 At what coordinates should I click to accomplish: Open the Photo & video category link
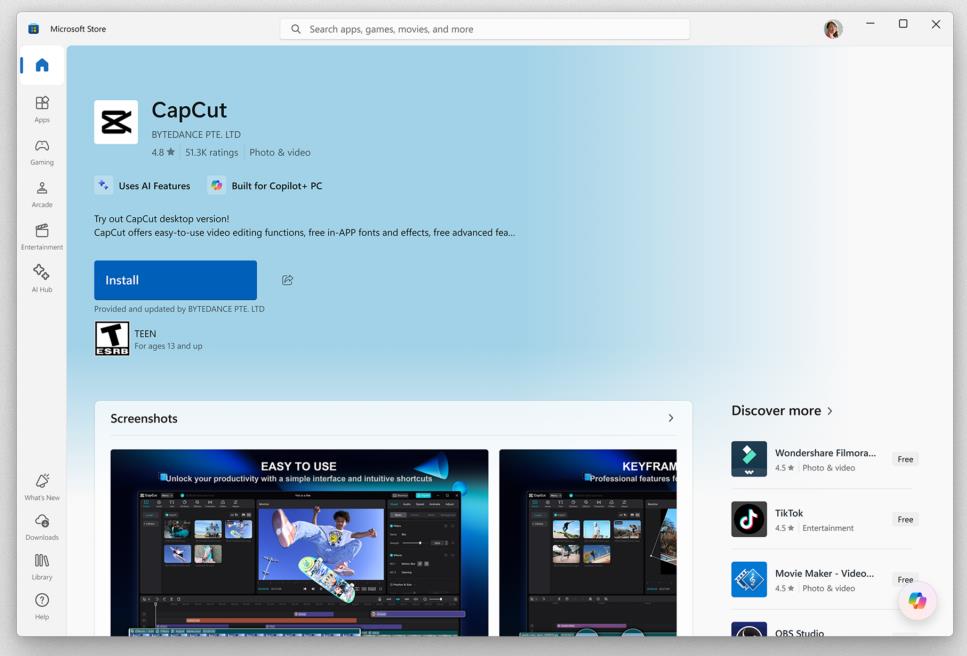[x=279, y=152]
